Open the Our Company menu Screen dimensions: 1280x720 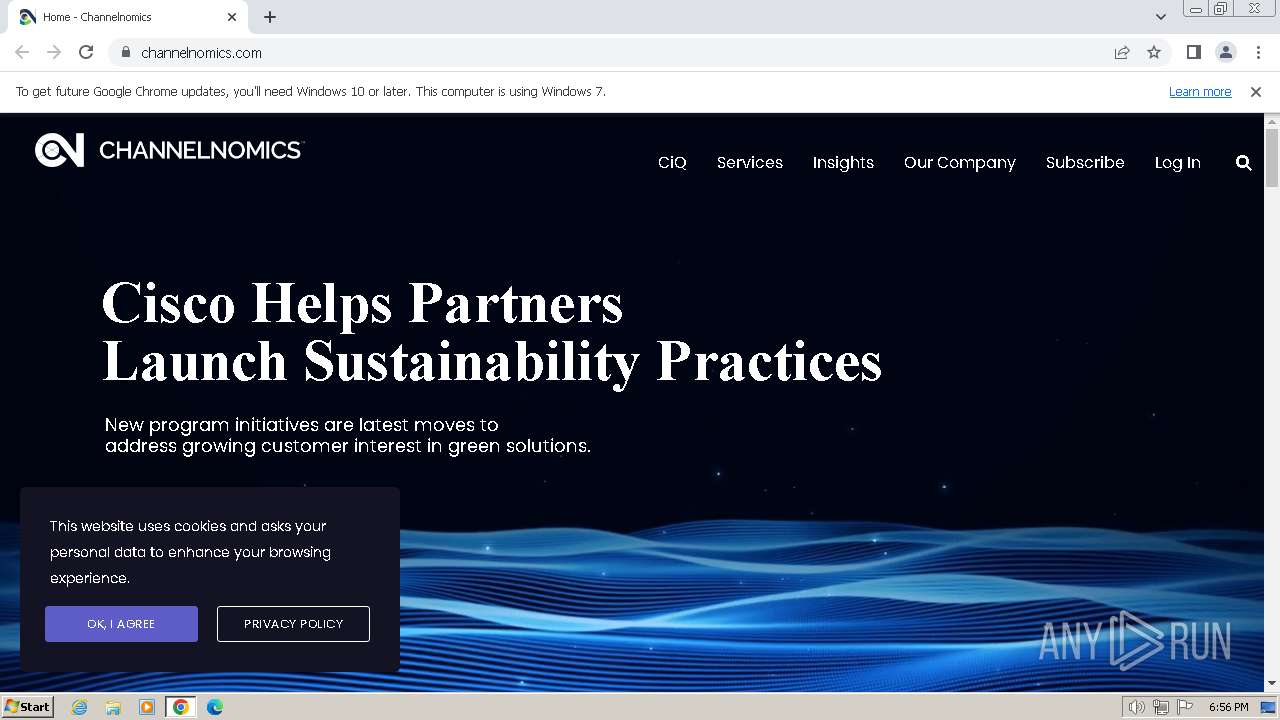pos(960,162)
